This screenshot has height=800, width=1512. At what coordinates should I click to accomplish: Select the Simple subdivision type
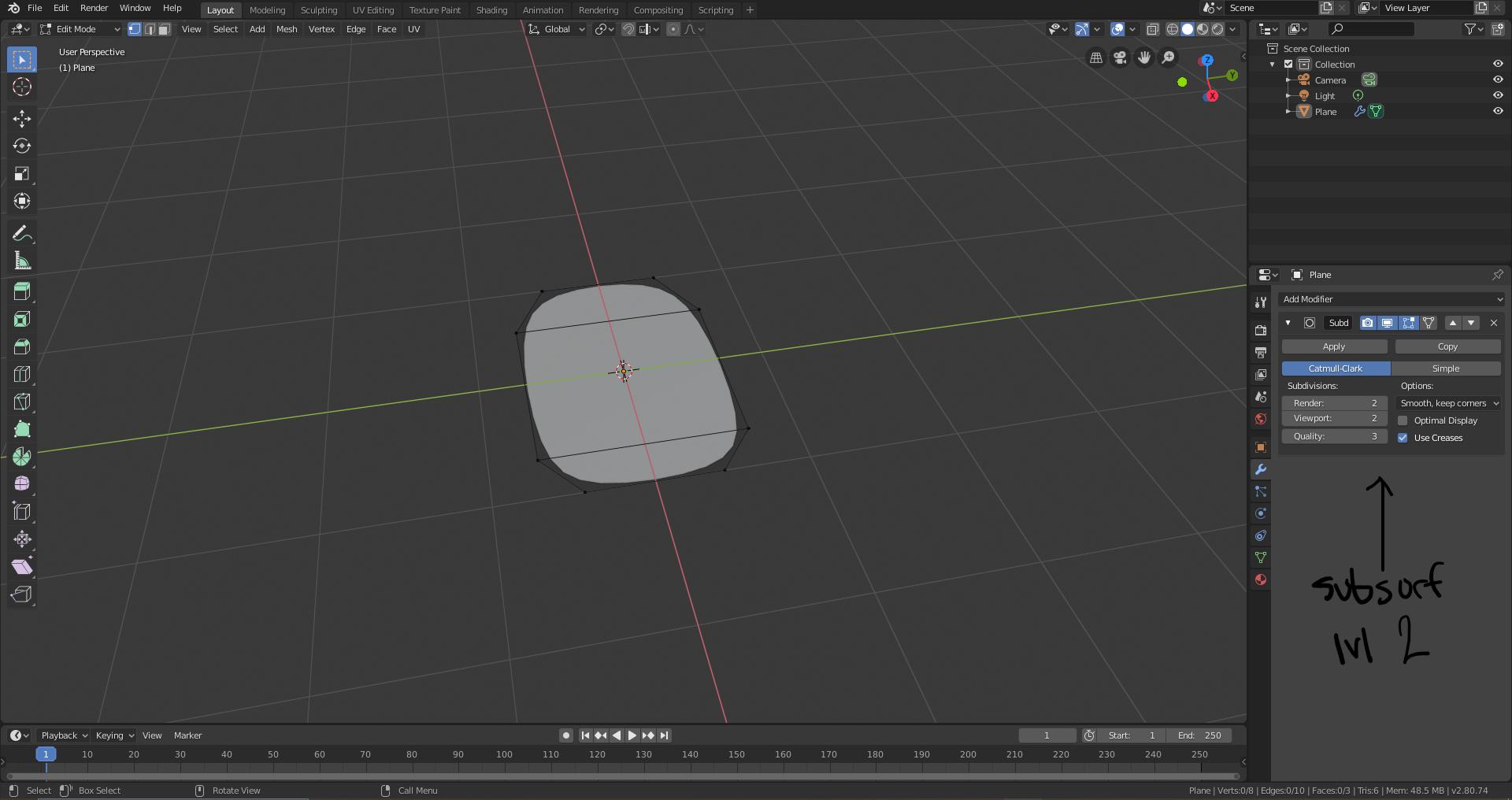(1446, 369)
